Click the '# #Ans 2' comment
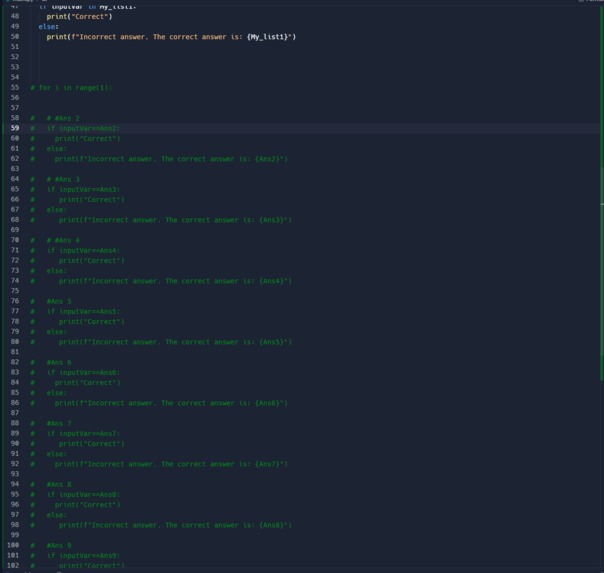 [63, 118]
